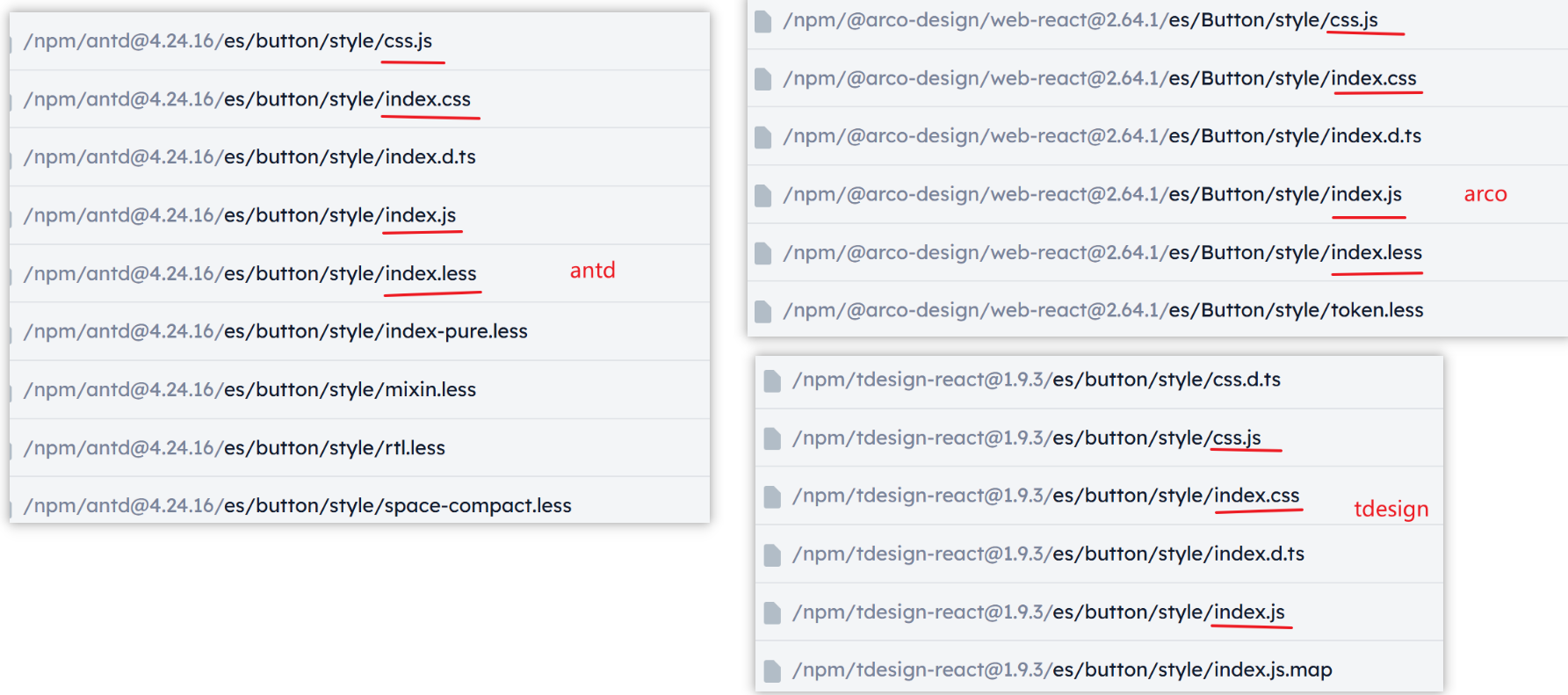Click file icon beside tdesign-react button/style/index.css
This screenshot has height=695, width=1568.
pyautogui.click(x=772, y=496)
